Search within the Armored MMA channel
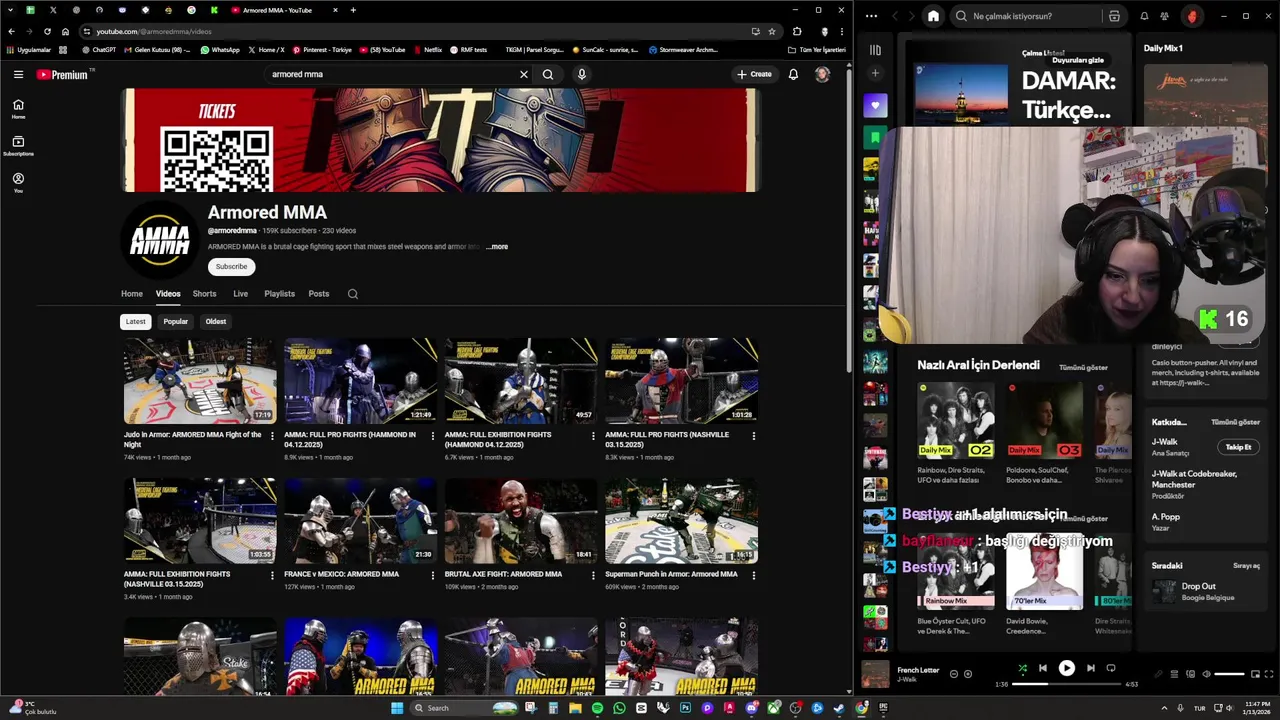This screenshot has height=720, width=1280. [x=352, y=294]
